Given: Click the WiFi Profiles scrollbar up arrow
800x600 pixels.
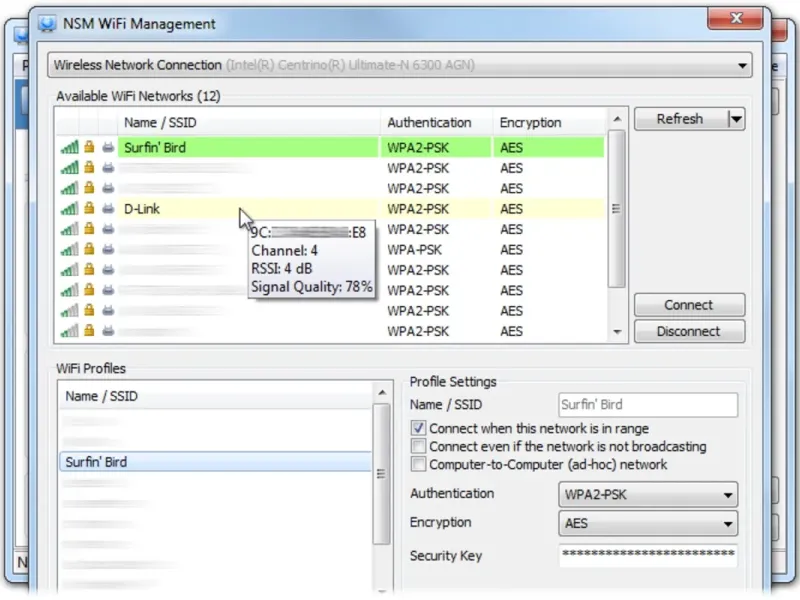Looking at the screenshot, I should pyautogui.click(x=382, y=393).
